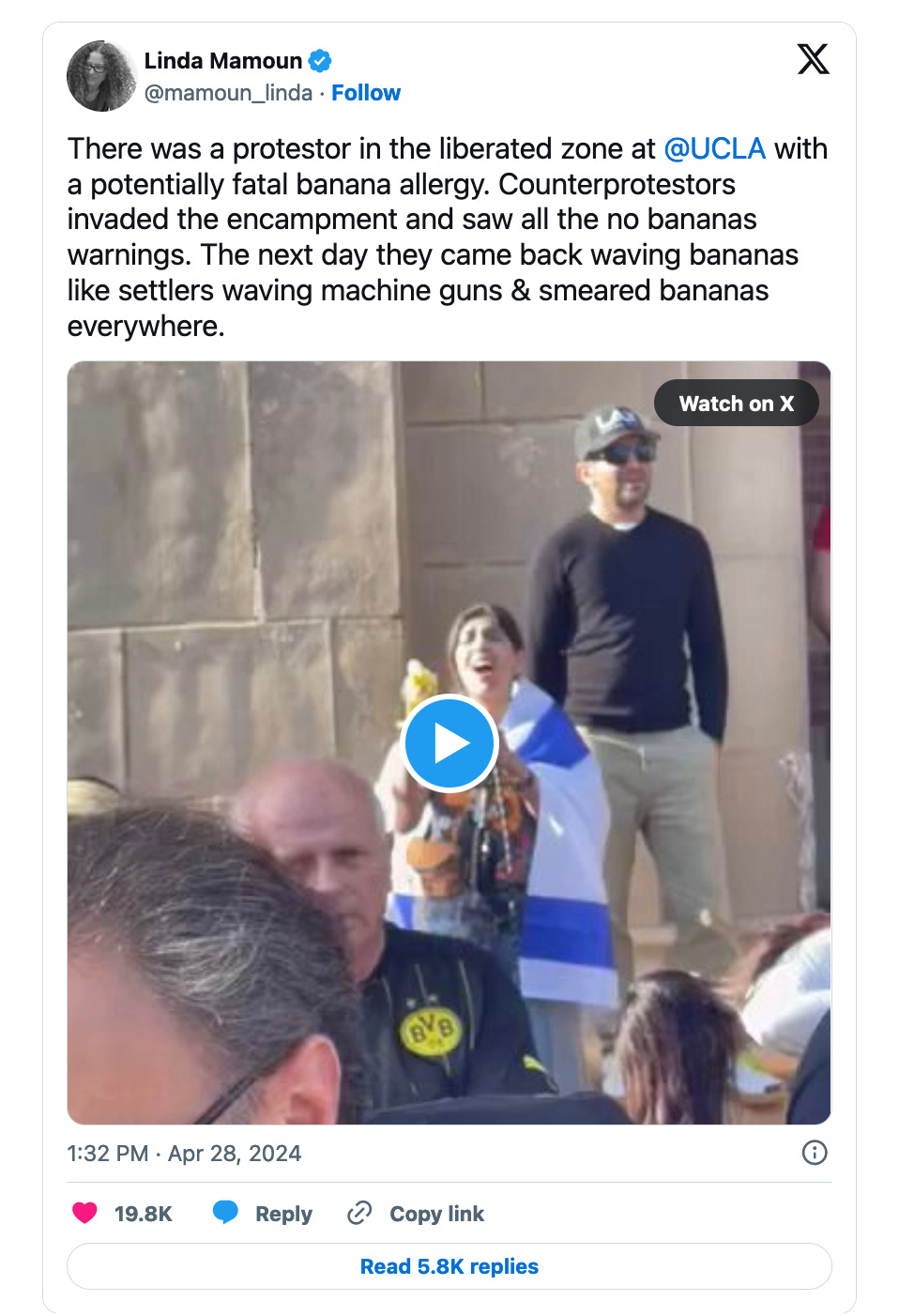Click the Watch on X button
Viewport: 899px width, 1316px height.
(737, 404)
